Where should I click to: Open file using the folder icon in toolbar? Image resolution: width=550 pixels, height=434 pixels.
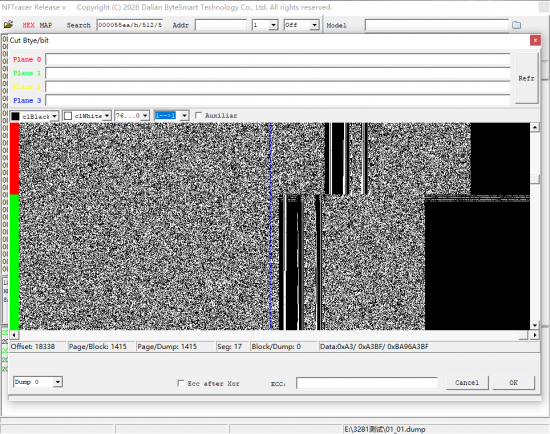tap(8, 25)
